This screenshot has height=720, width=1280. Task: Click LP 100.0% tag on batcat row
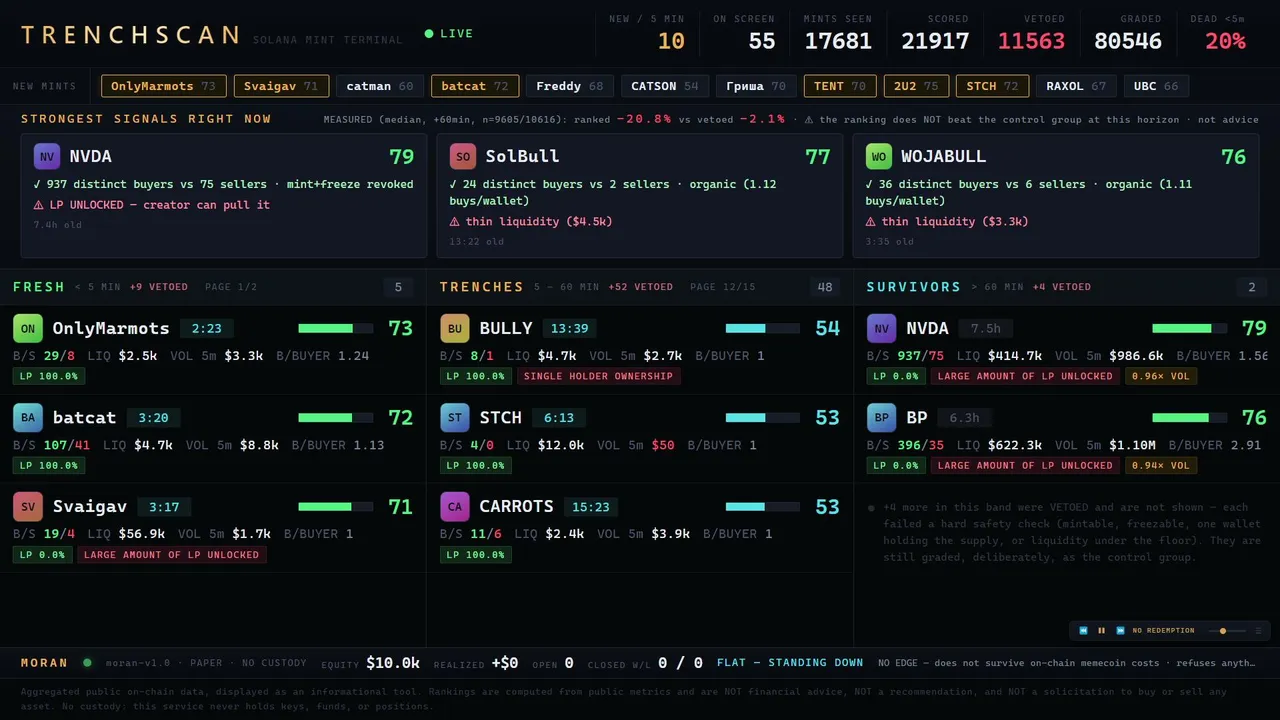point(49,465)
